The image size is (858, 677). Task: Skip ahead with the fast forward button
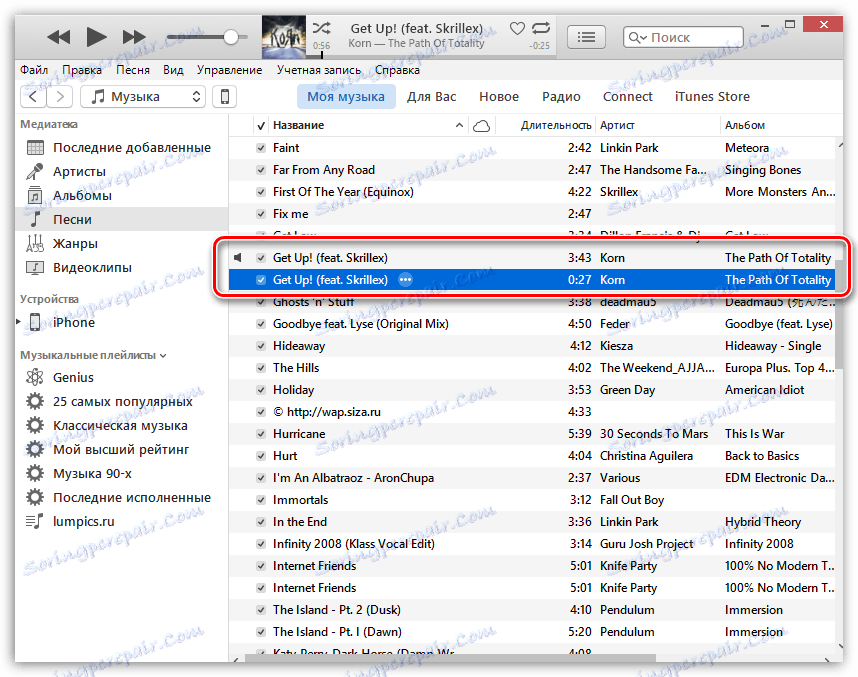click(x=134, y=37)
